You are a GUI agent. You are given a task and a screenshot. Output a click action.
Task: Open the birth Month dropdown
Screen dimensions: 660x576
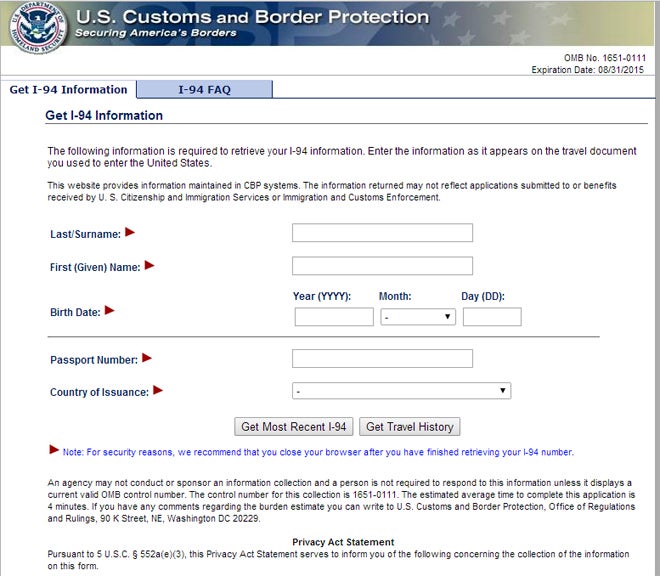[x=418, y=317]
